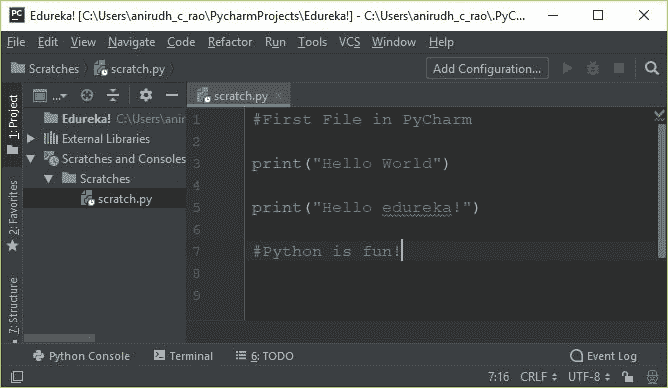This screenshot has width=668, height=388.
Task: Open the Event Log
Action: 603,356
